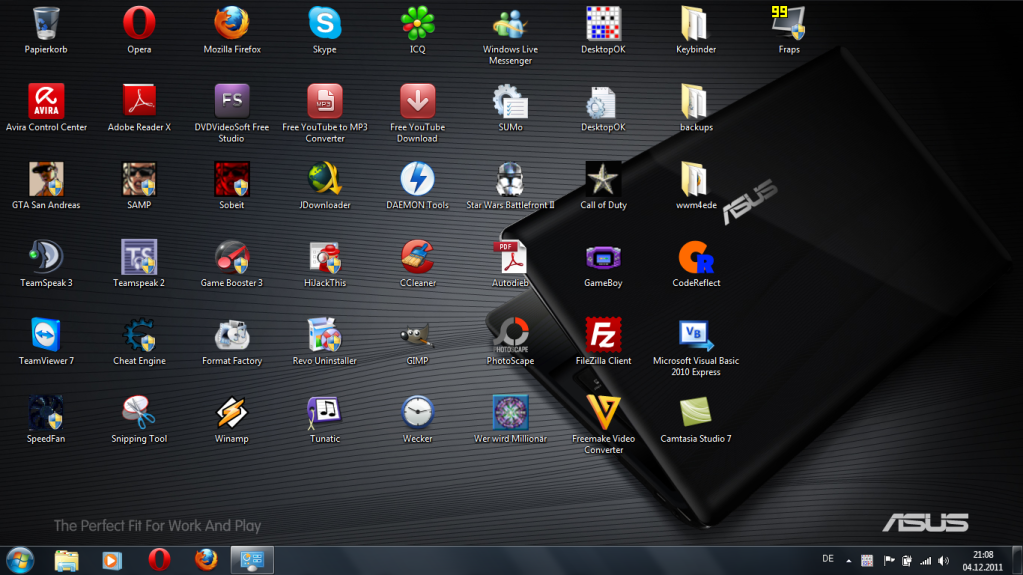Open Avira Control Center
This screenshot has height=575, width=1023.
[x=46, y=108]
